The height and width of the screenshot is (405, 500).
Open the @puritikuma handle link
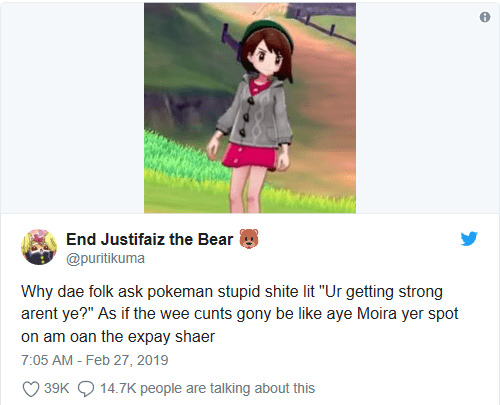tap(105, 258)
